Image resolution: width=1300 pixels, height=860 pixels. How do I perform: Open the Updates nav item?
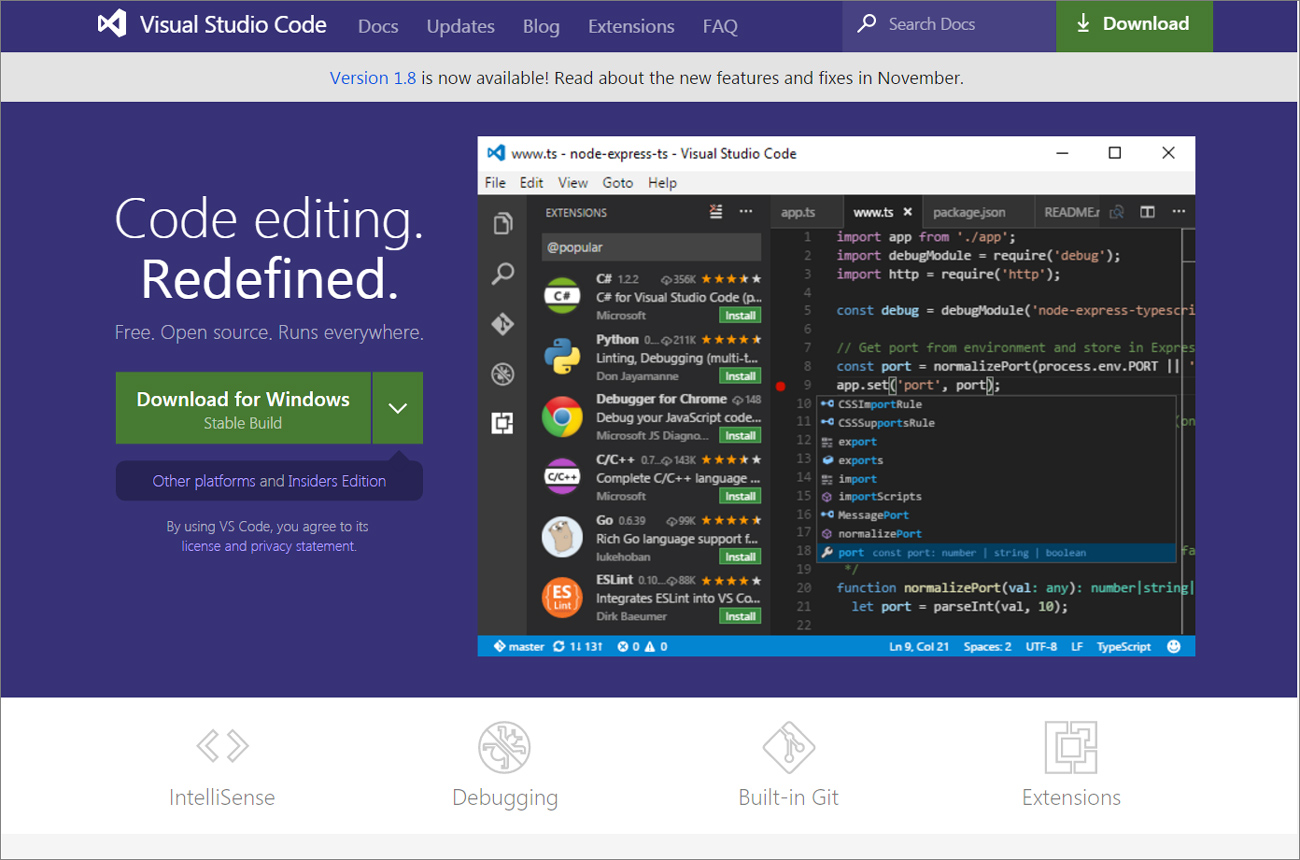click(460, 27)
